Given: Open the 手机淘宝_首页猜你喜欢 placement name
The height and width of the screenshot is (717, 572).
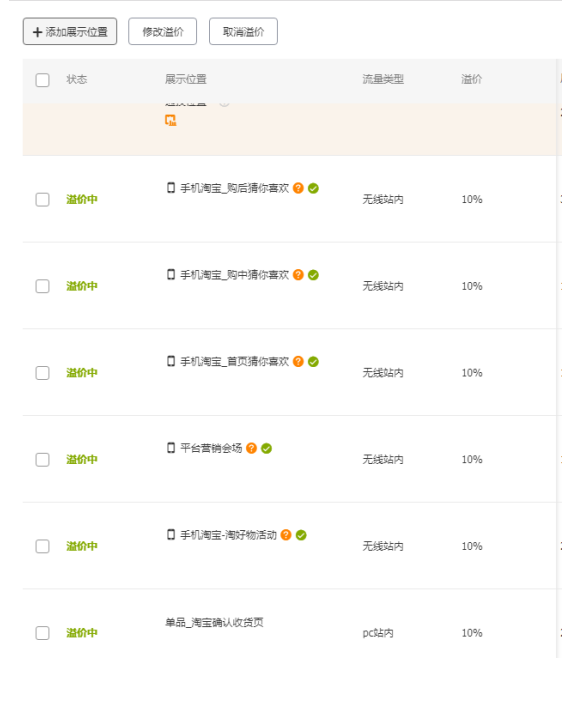Looking at the screenshot, I should [235, 361].
